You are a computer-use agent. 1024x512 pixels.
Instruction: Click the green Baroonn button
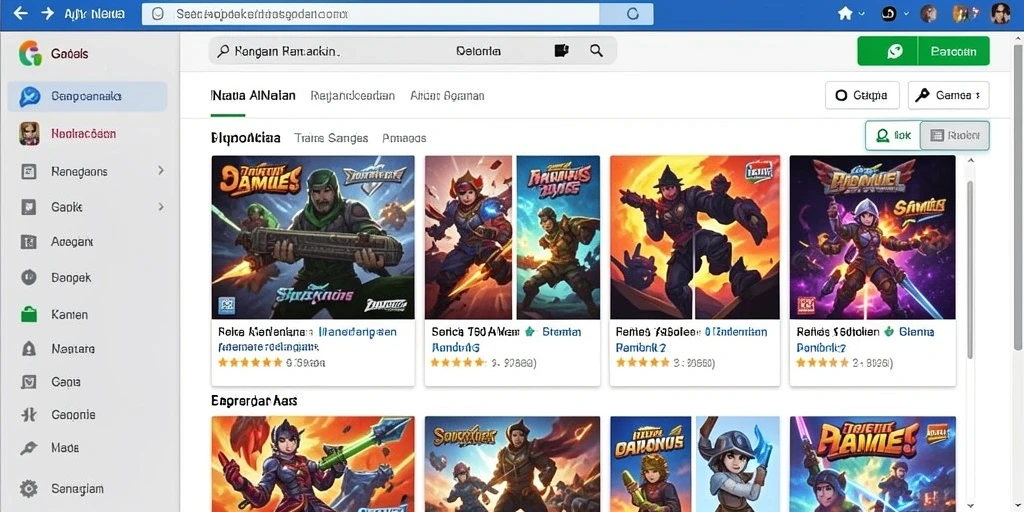coord(953,51)
